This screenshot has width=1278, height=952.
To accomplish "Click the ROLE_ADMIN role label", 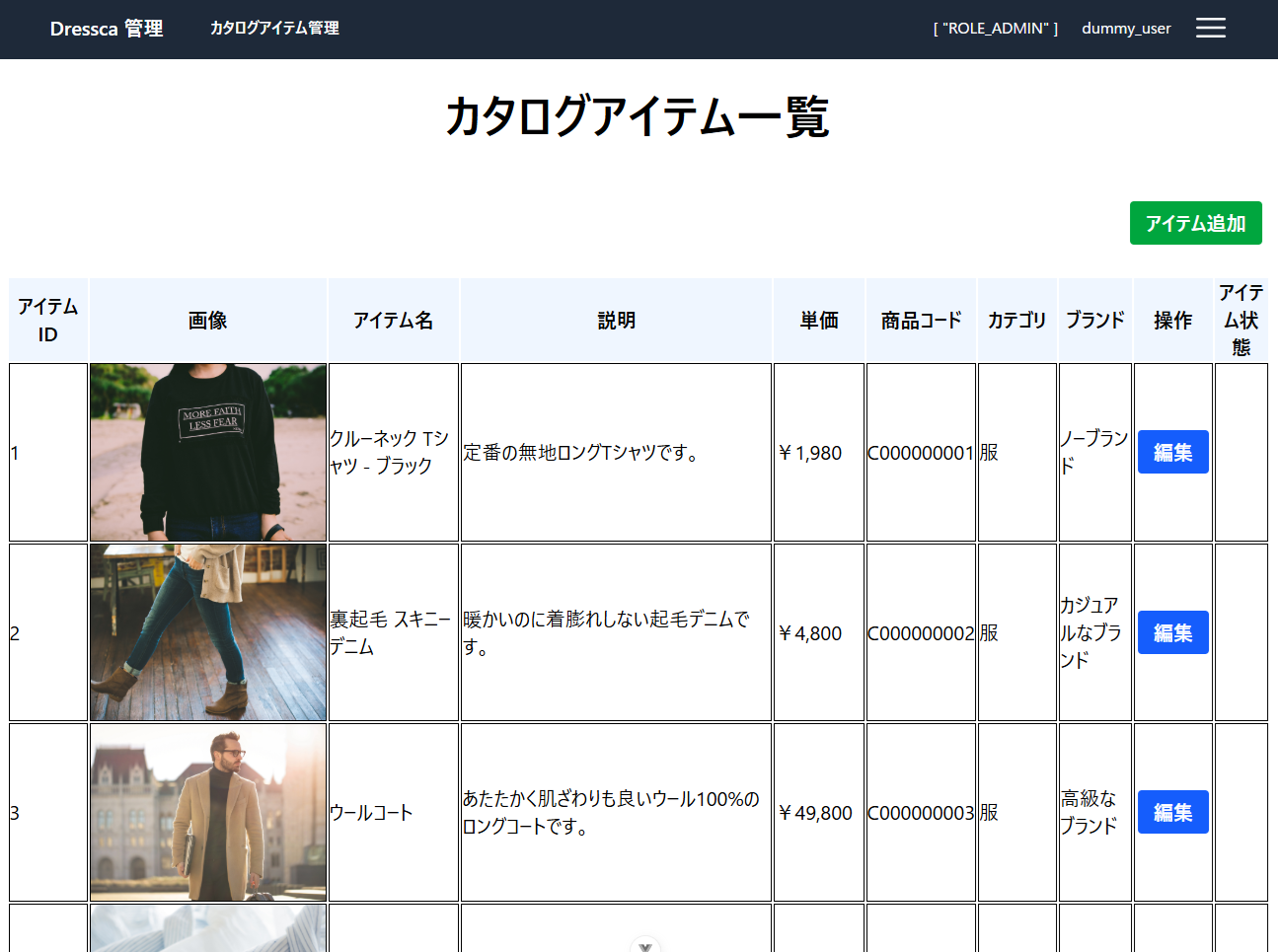I will click(x=995, y=29).
